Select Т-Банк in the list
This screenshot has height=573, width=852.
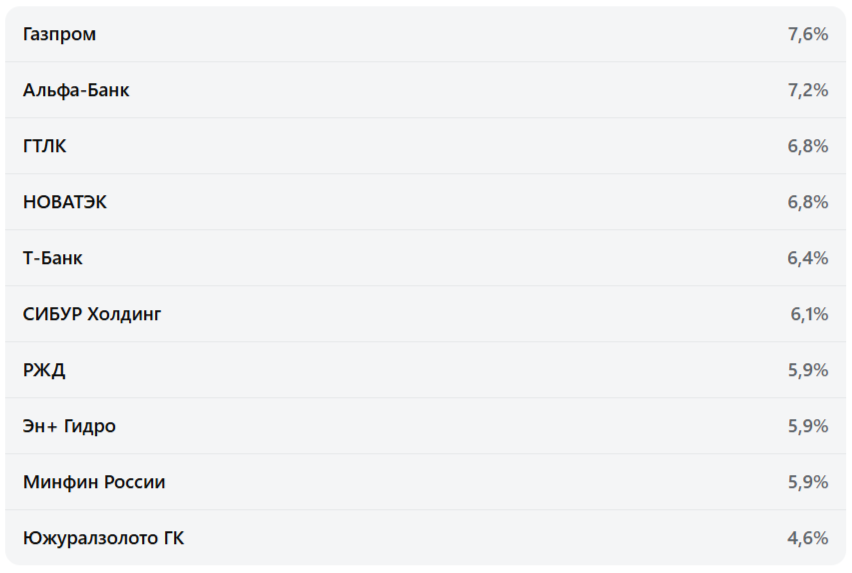click(53, 258)
